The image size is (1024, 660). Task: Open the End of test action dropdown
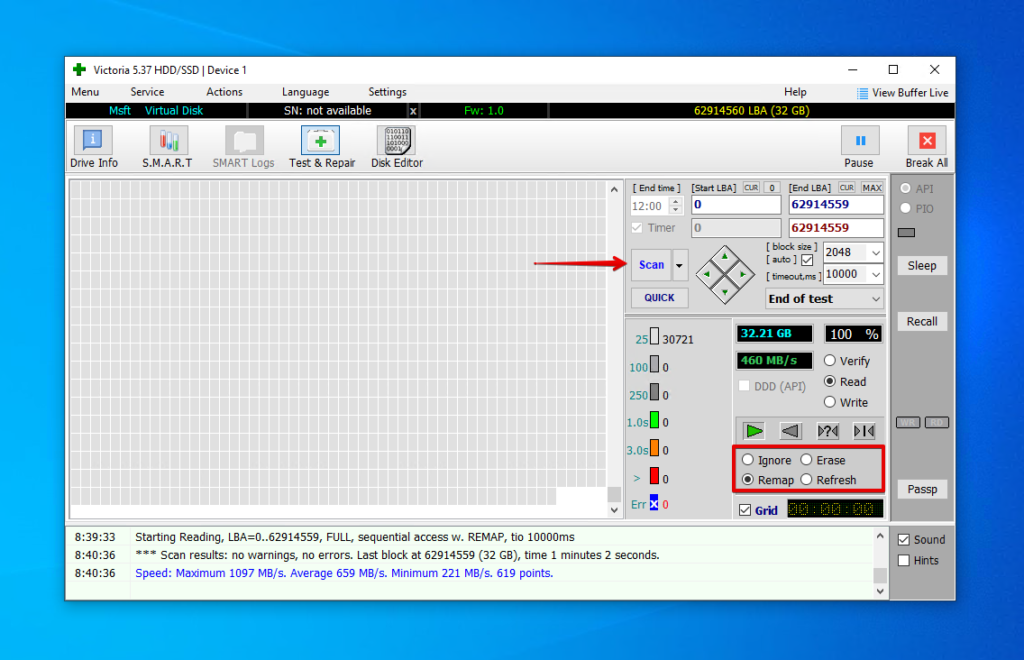click(824, 298)
